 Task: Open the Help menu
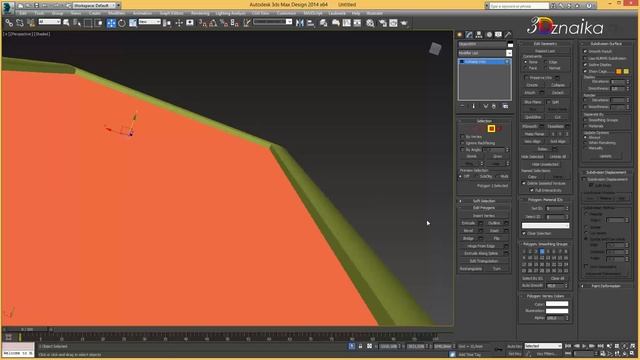(x=356, y=13)
